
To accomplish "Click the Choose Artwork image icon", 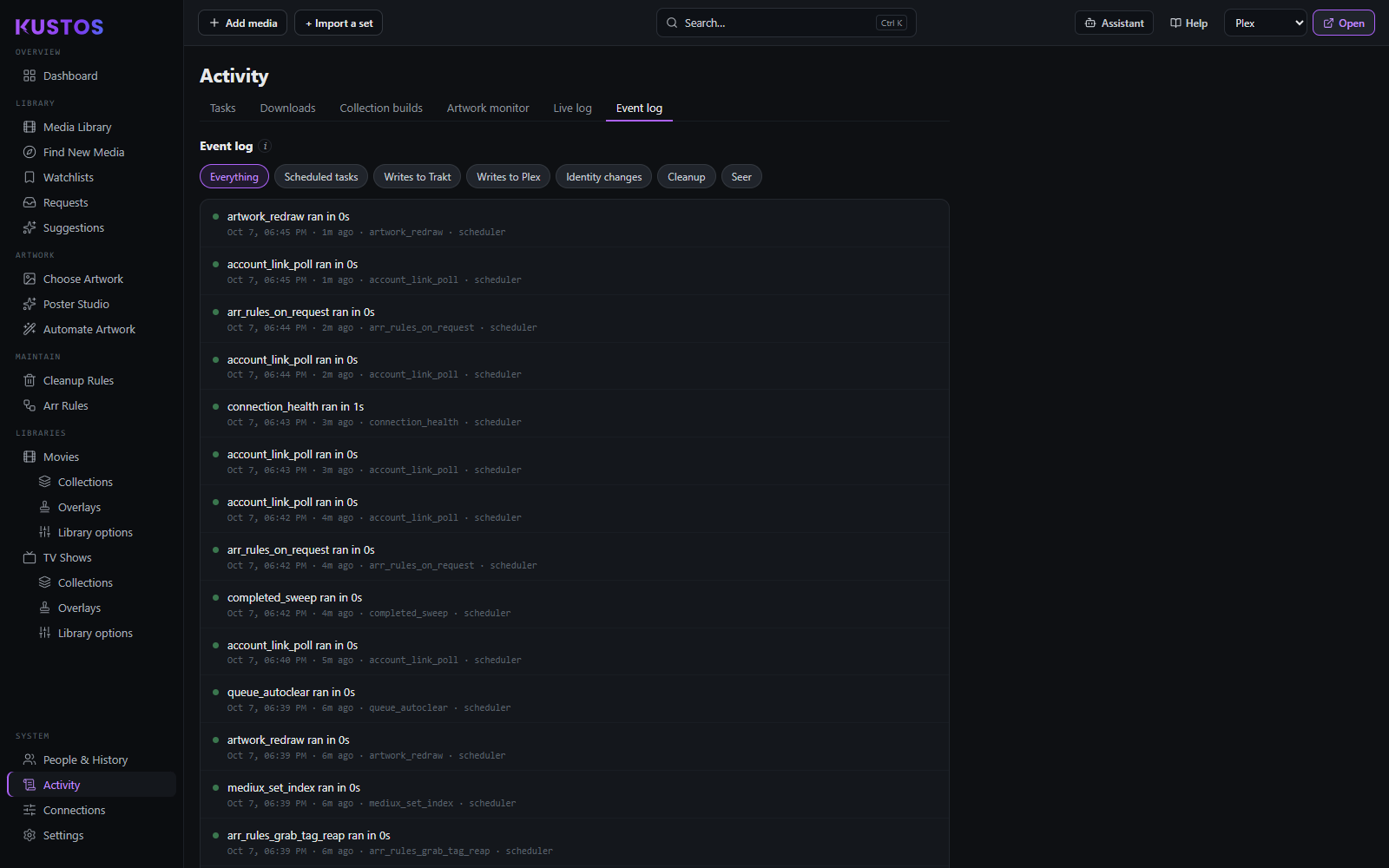I will 30,279.
